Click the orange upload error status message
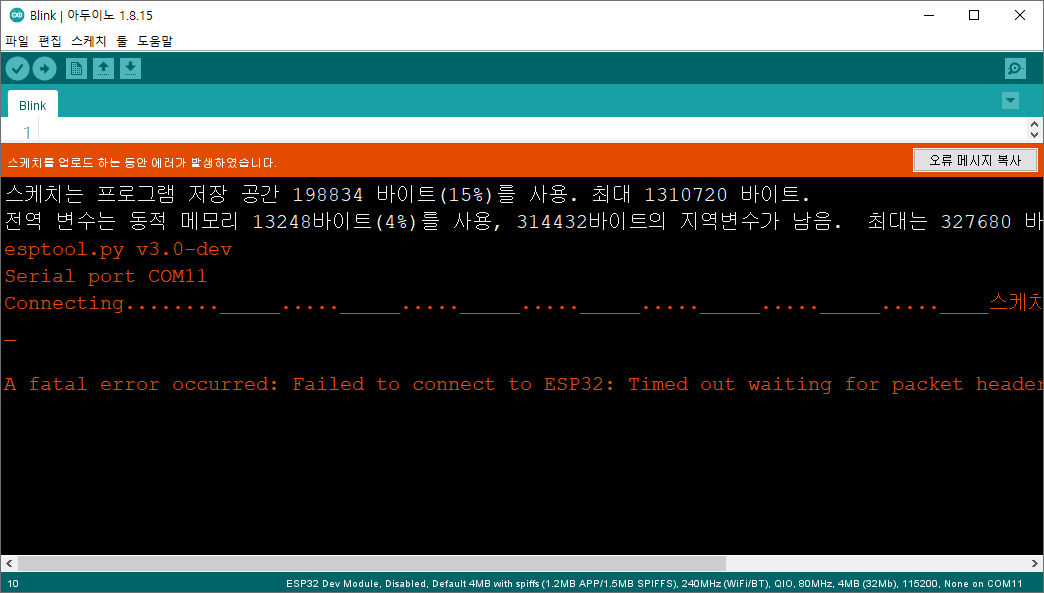1044x593 pixels. (x=142, y=162)
